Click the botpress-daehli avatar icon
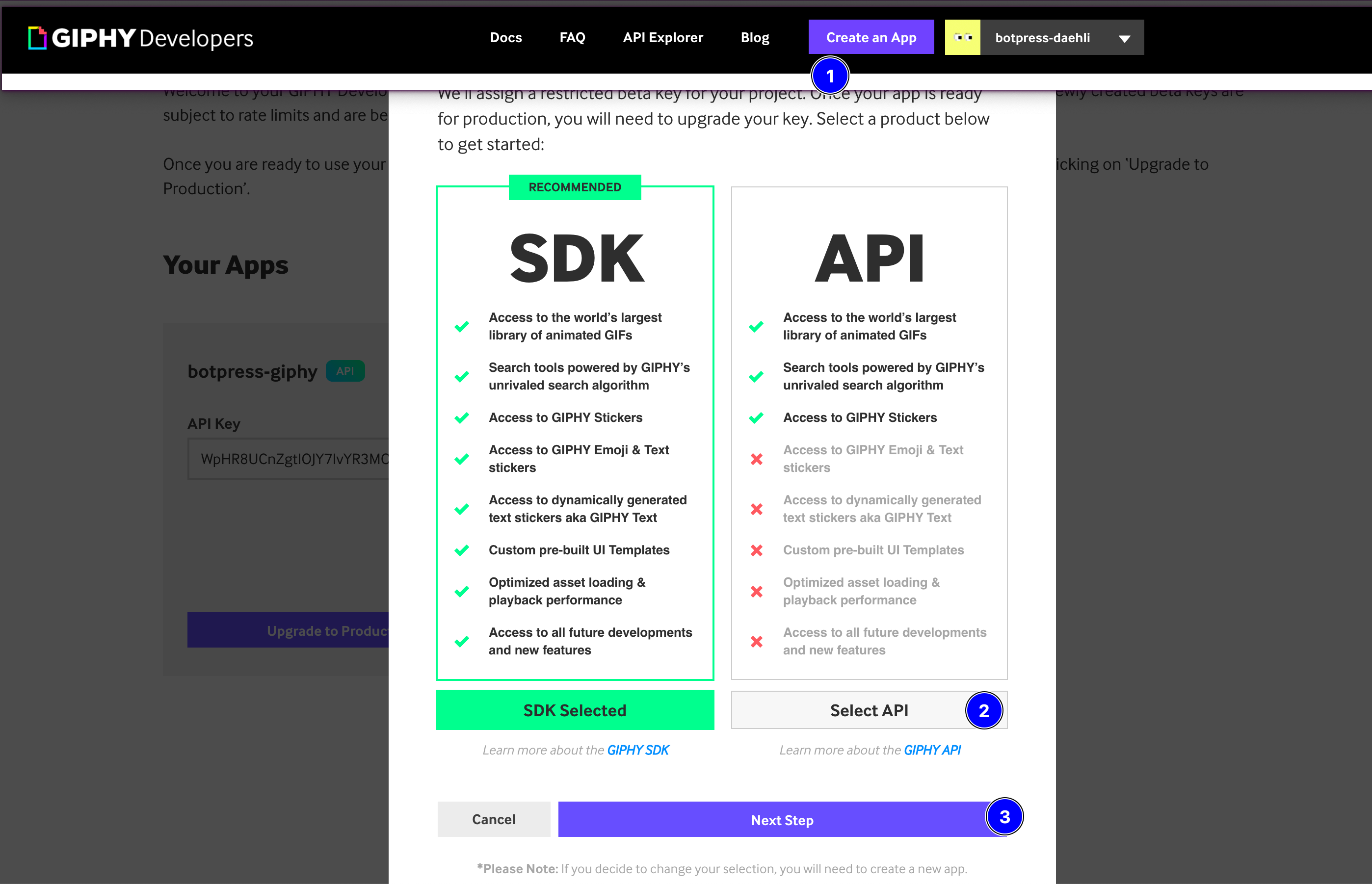 963,37
